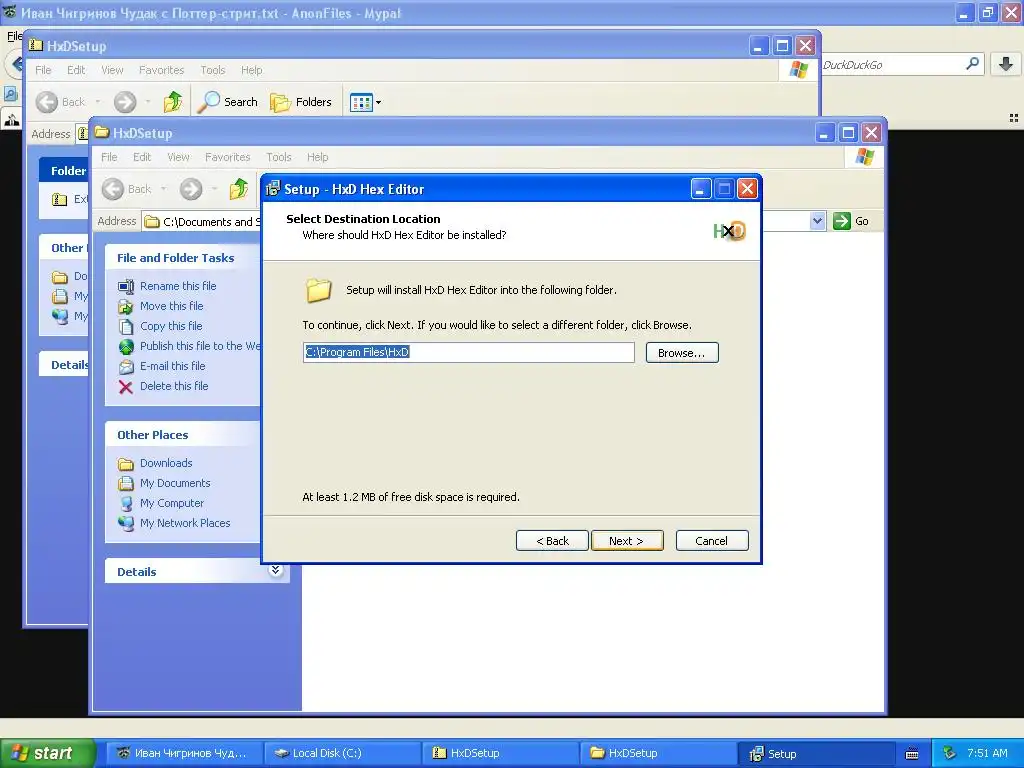Click My Computer icon in Other Places

(126, 504)
